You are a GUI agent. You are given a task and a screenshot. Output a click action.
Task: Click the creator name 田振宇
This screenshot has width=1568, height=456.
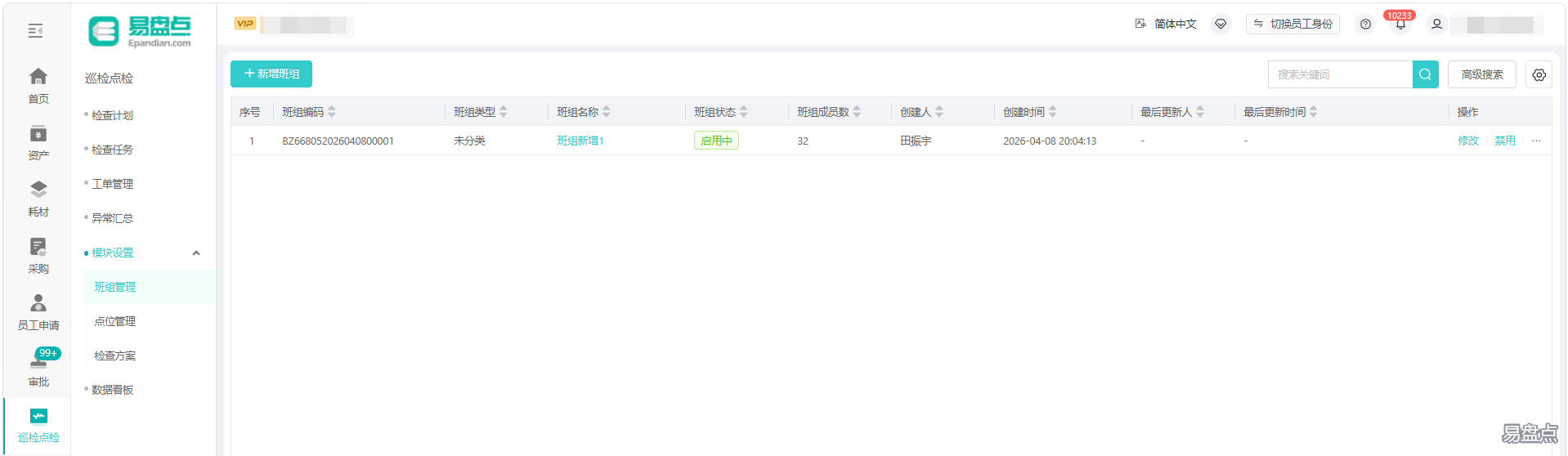coord(916,141)
